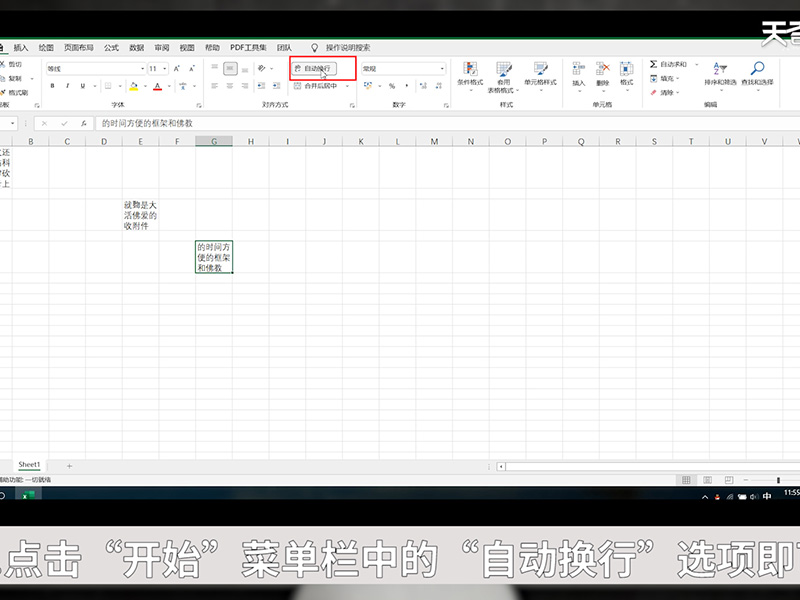
Task: Click the formula bar confirm checkmark
Action: click(x=64, y=123)
